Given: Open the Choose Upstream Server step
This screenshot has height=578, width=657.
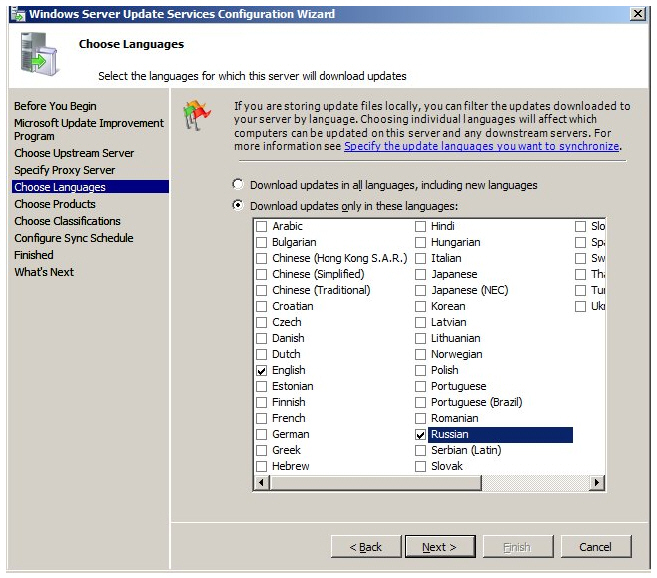Looking at the screenshot, I should pos(74,153).
